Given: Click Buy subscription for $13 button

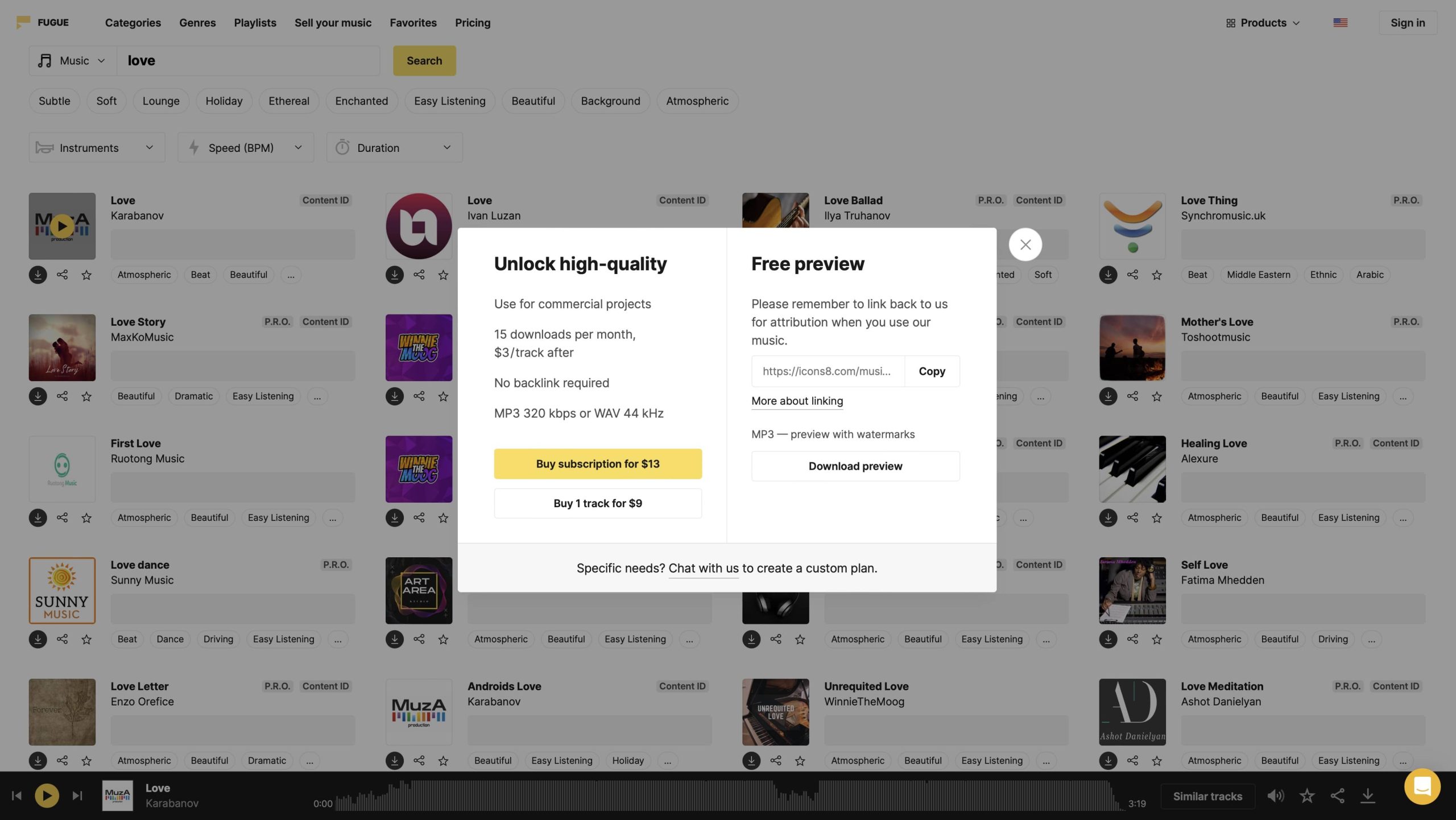Looking at the screenshot, I should pos(597,464).
